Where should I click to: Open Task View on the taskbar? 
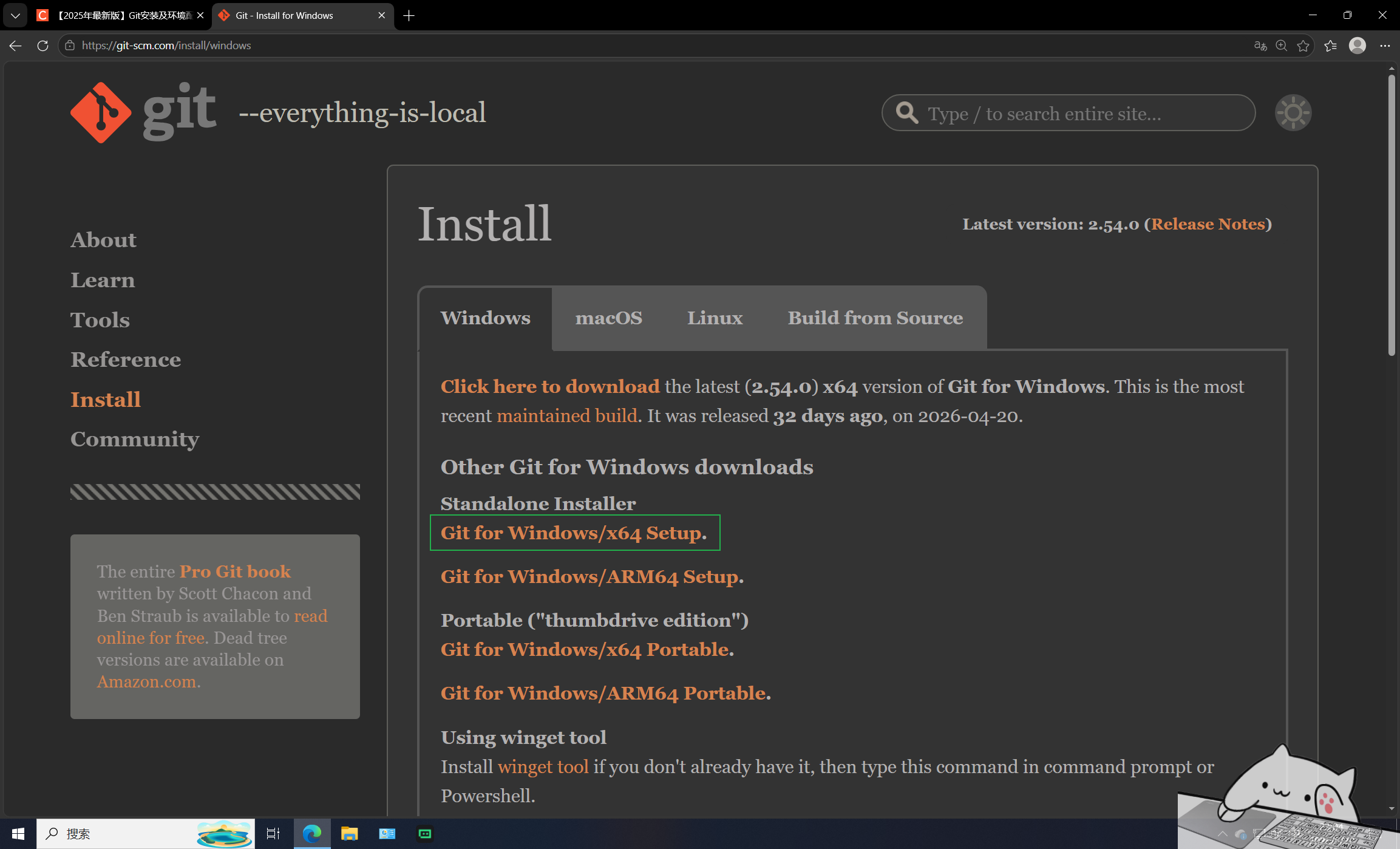(273, 834)
